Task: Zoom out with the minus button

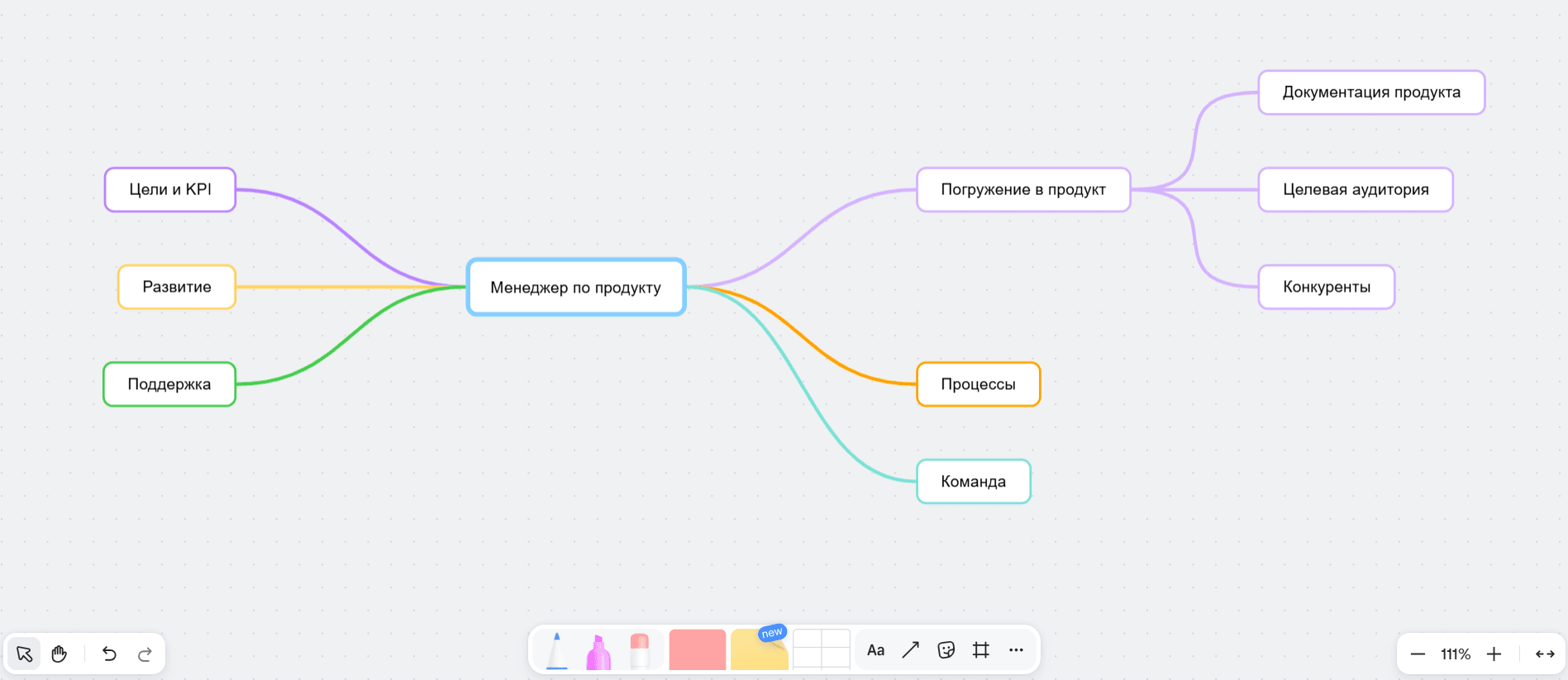Action: [1418, 654]
